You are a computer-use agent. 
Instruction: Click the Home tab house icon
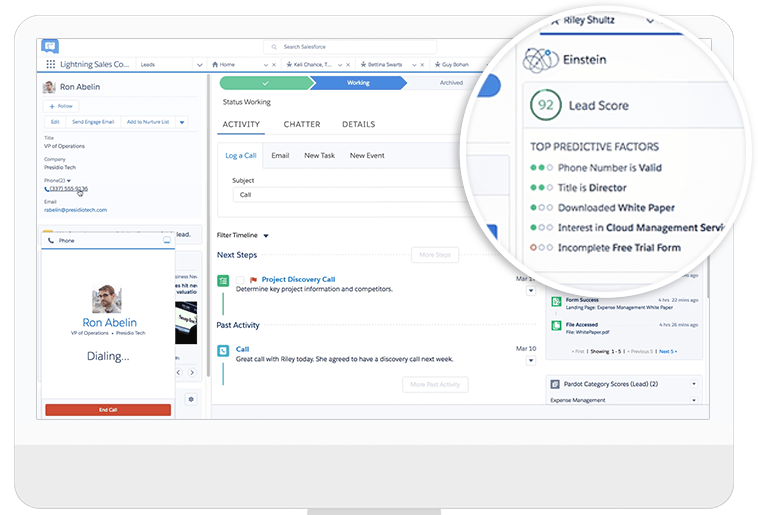click(x=215, y=64)
